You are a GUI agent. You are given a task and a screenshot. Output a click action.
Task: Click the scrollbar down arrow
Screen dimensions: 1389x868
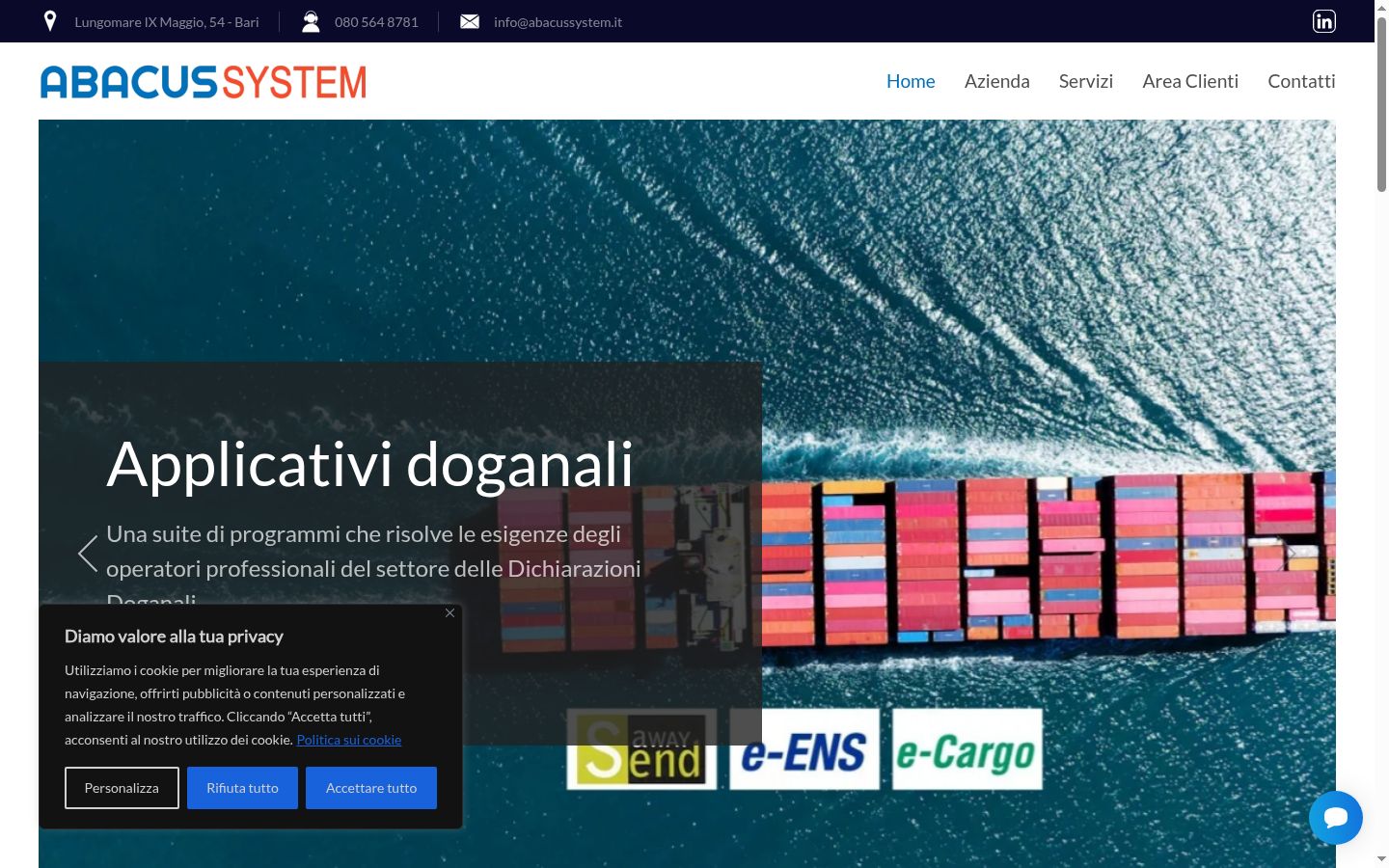(1381, 858)
